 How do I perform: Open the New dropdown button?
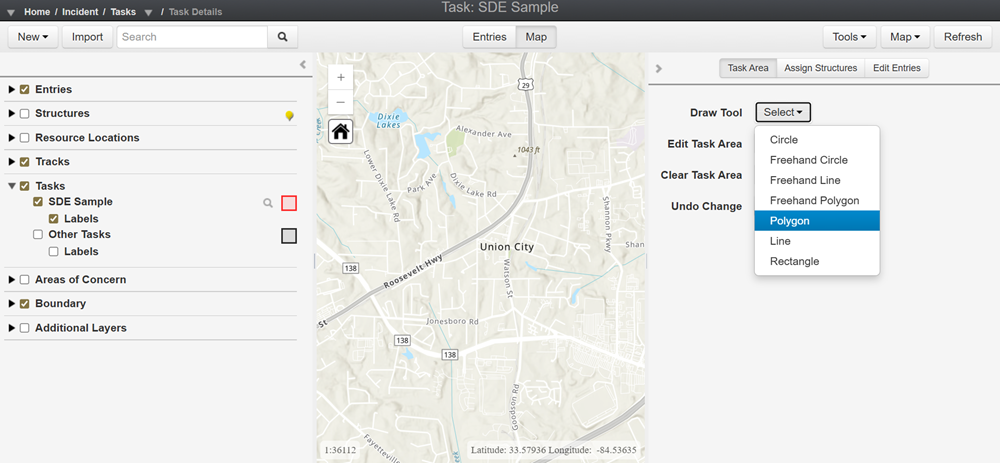pos(33,37)
